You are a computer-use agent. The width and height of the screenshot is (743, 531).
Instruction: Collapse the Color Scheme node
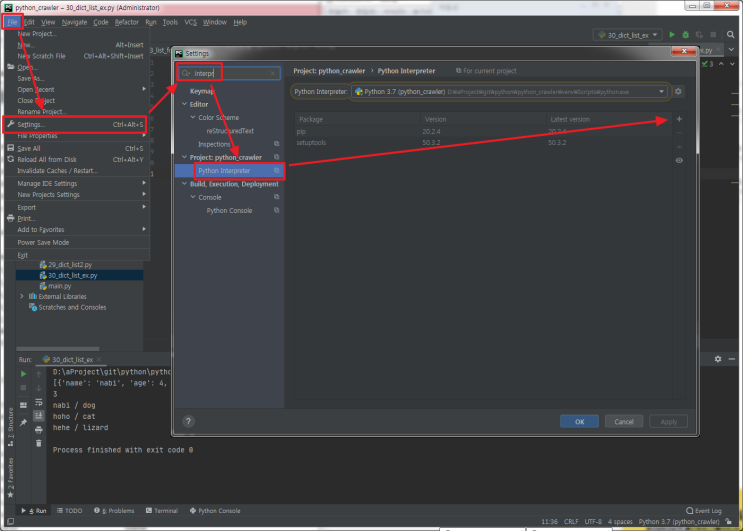[x=193, y=117]
